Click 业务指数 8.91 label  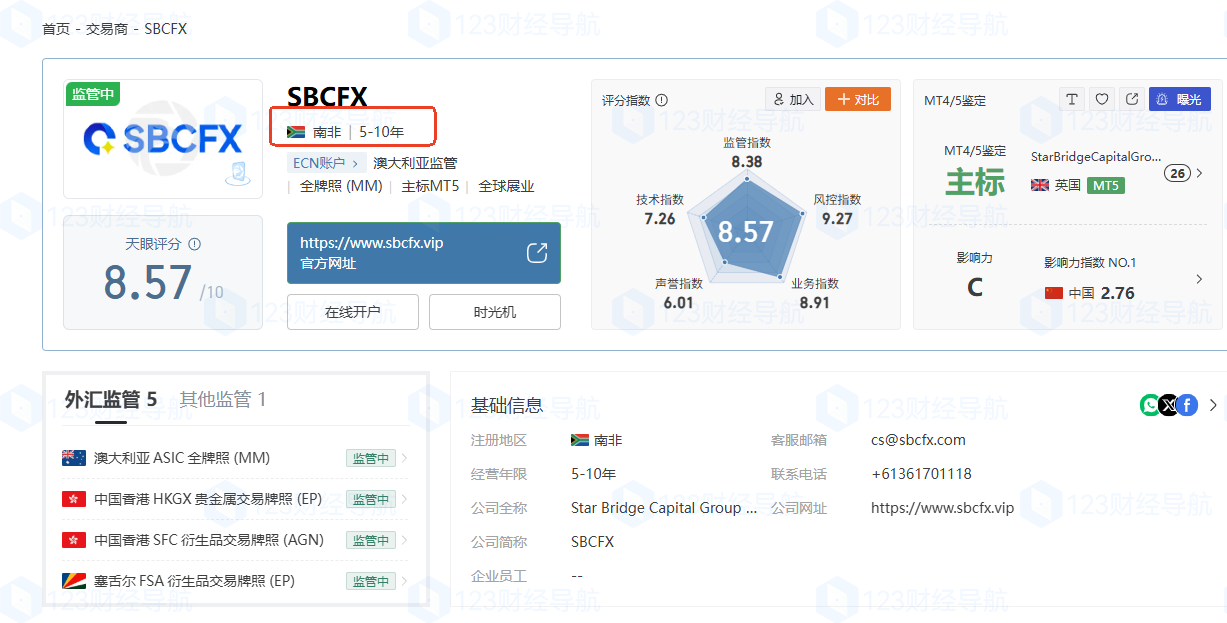tap(815, 293)
